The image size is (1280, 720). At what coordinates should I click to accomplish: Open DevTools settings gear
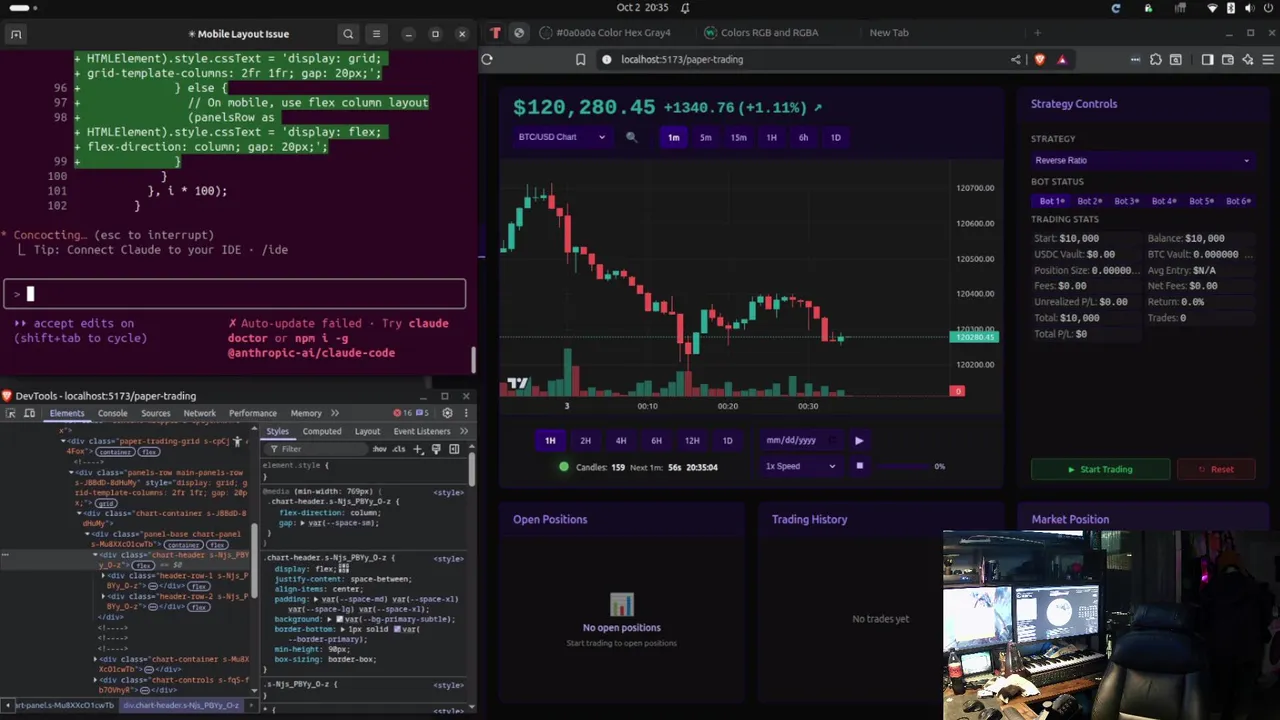(447, 413)
